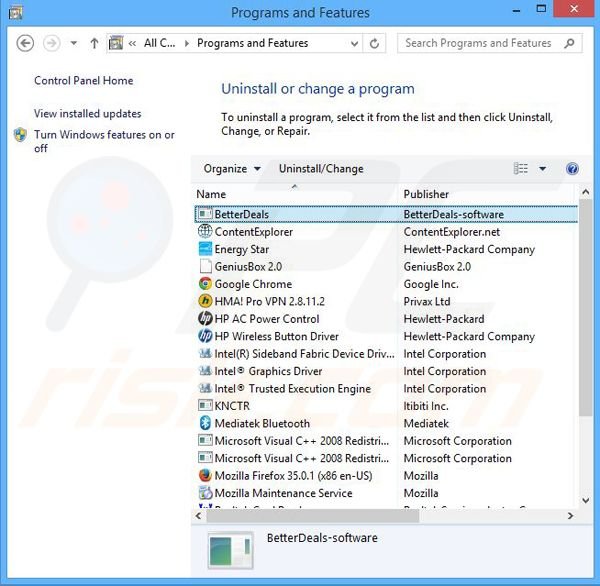Viewport: 600px width, 586px height.
Task: Select the Mediatek publisher cell
Action: coord(426,423)
